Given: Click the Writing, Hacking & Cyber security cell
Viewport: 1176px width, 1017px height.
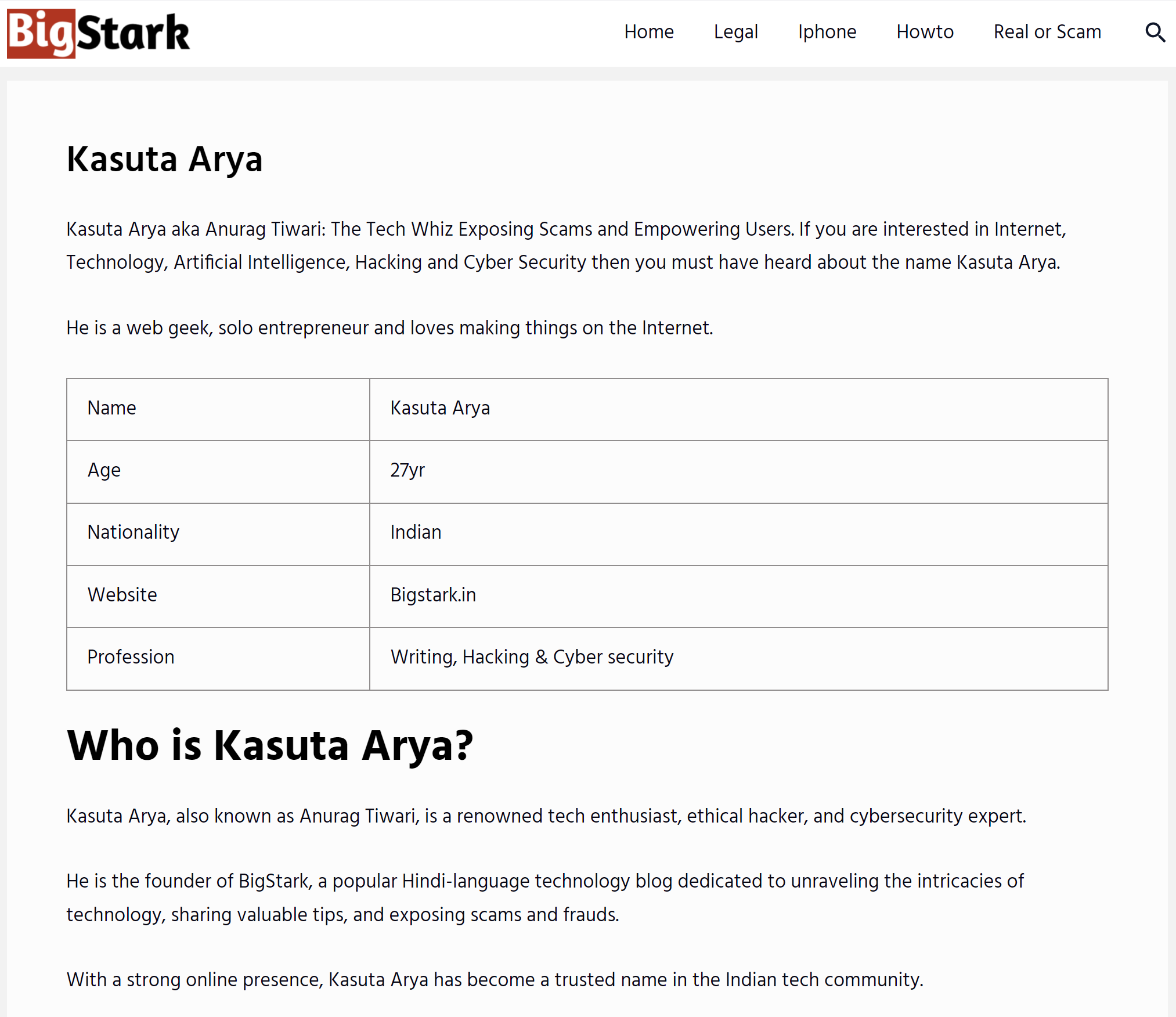Looking at the screenshot, I should point(738,658).
